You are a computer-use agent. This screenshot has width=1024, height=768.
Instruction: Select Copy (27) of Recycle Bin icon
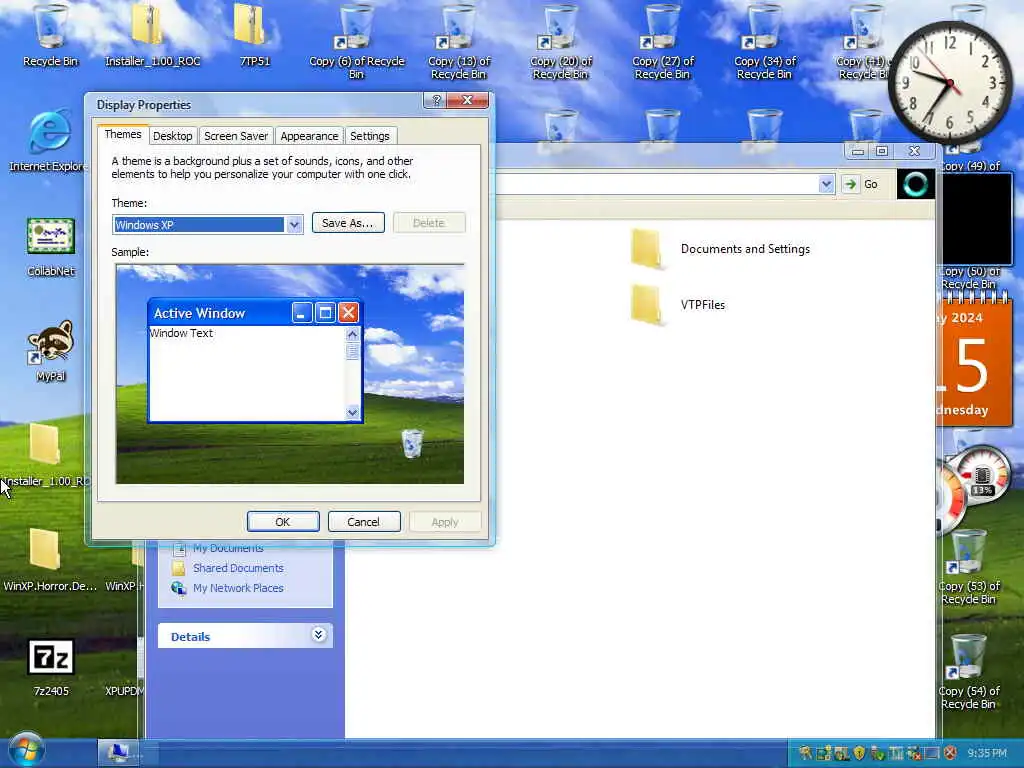[x=662, y=40]
